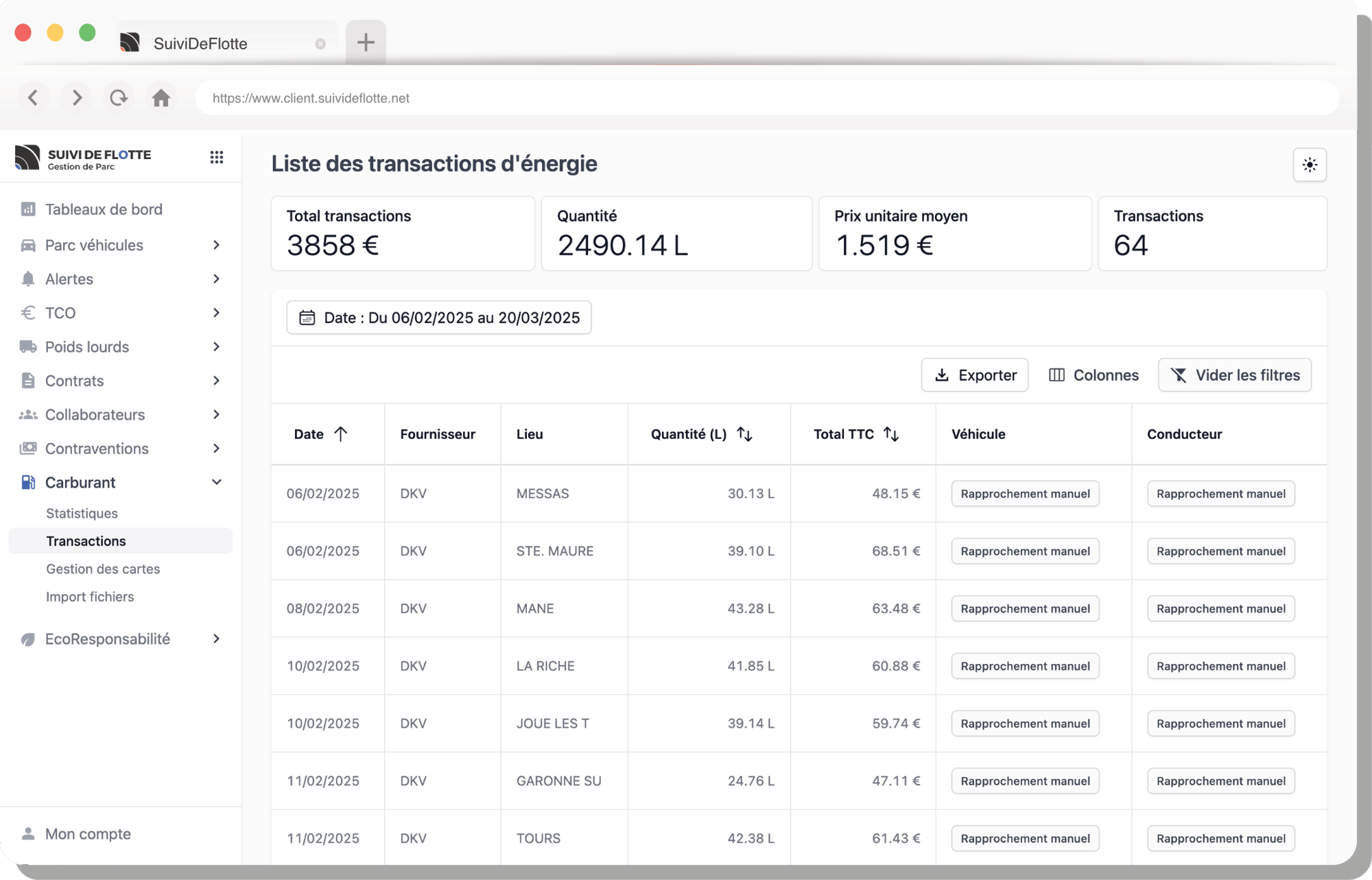
Task: Click the Collaborateurs people icon
Action: (28, 414)
